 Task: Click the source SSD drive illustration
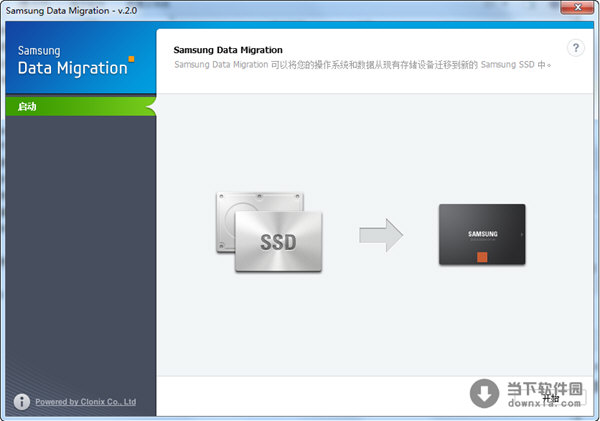pyautogui.click(x=269, y=232)
